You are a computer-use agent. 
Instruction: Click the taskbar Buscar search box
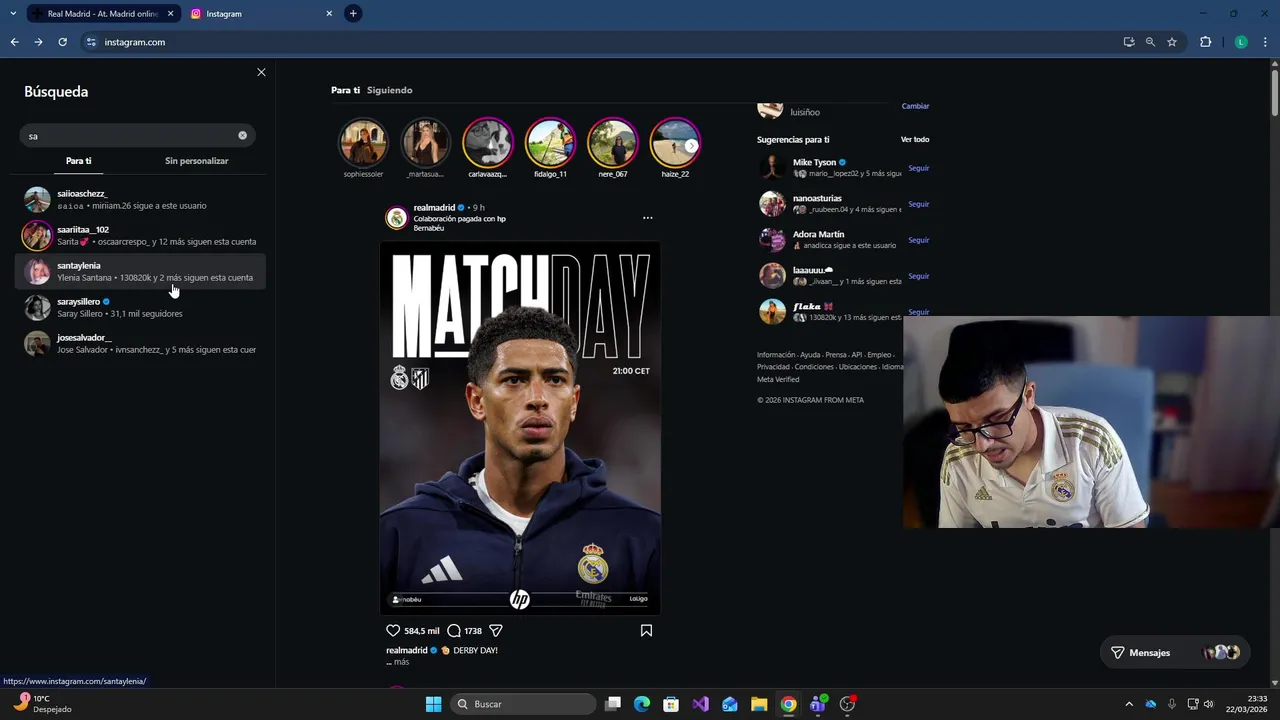522,704
